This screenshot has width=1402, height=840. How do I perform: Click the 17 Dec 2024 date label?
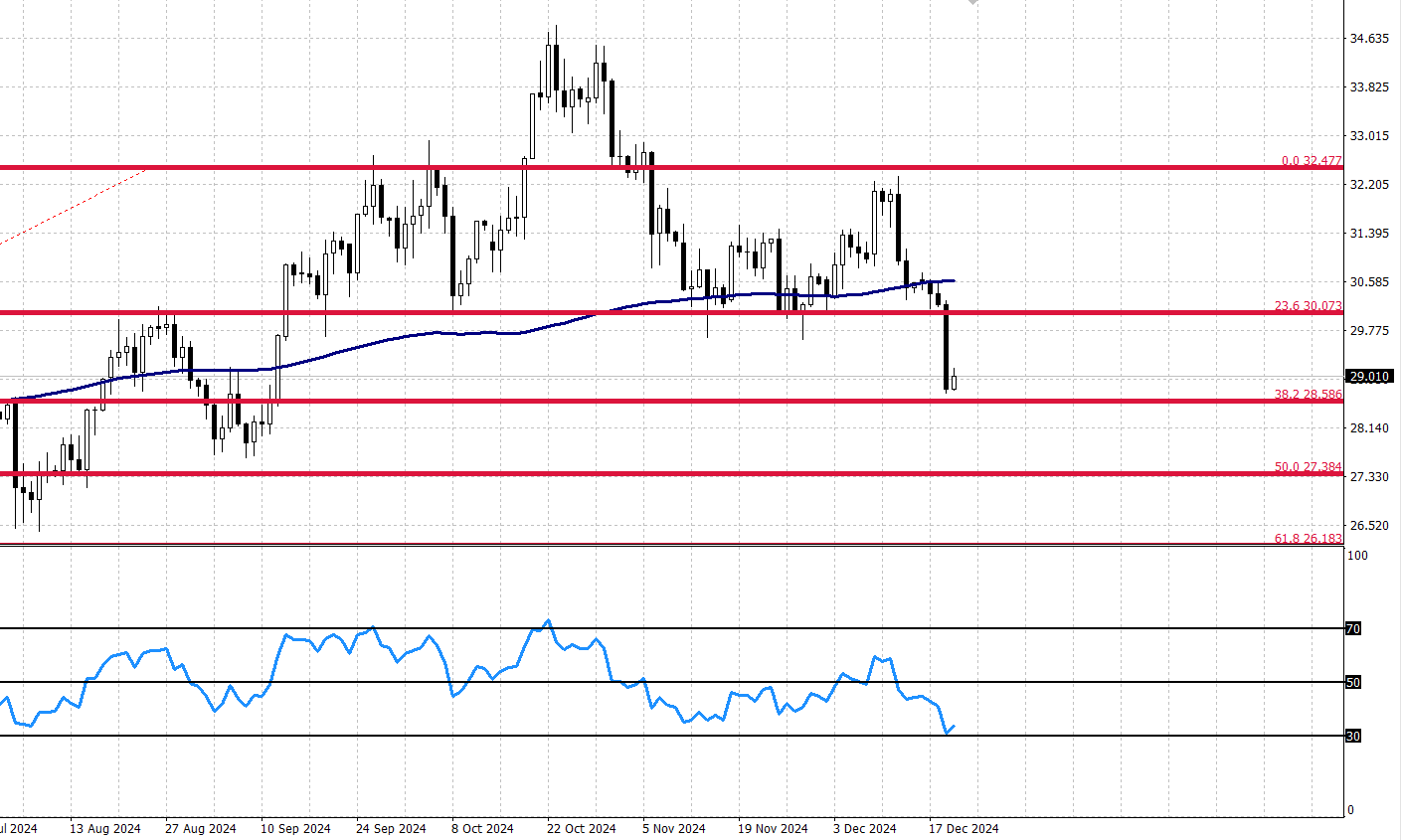(x=964, y=829)
